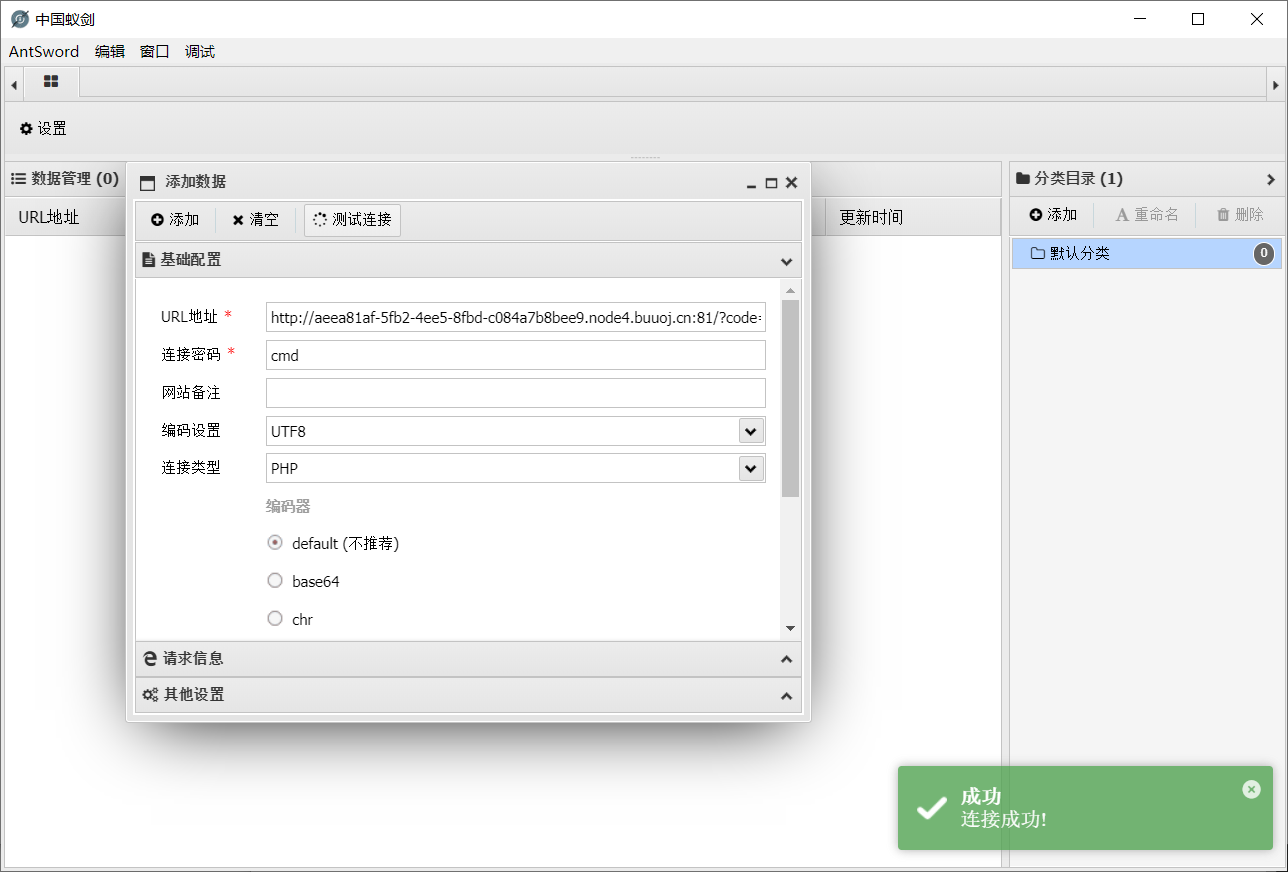Focus the URL地址 input field

pos(516,317)
